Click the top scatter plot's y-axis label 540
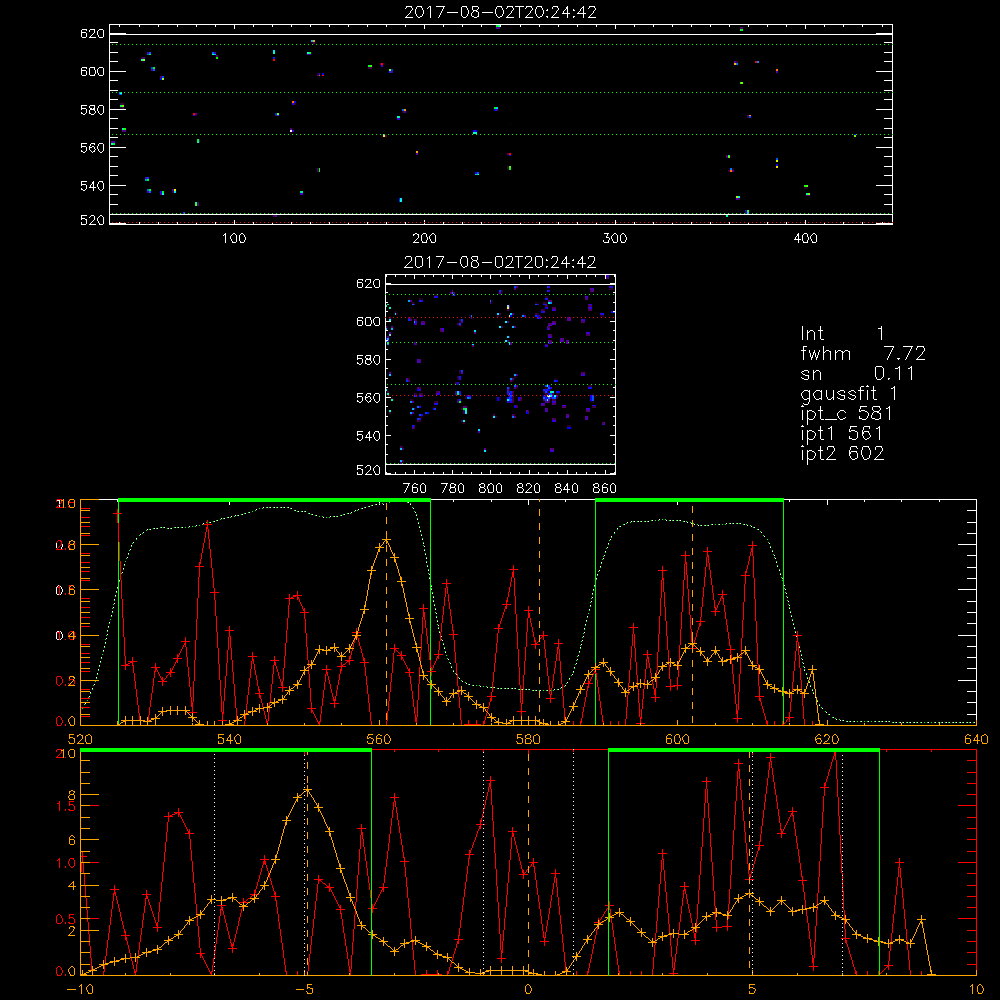 point(92,186)
